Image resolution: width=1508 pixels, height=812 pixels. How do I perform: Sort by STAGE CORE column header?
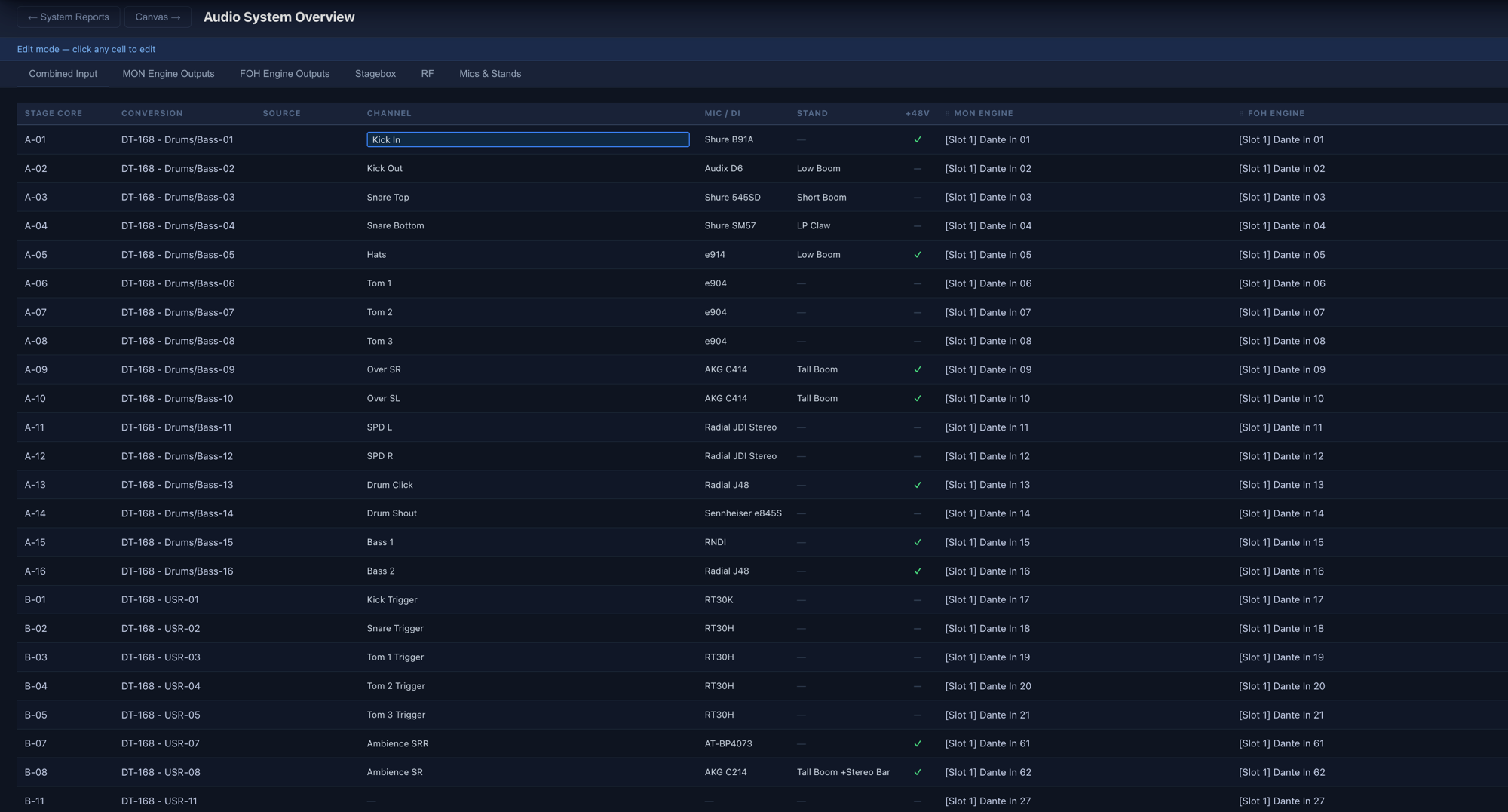[54, 113]
